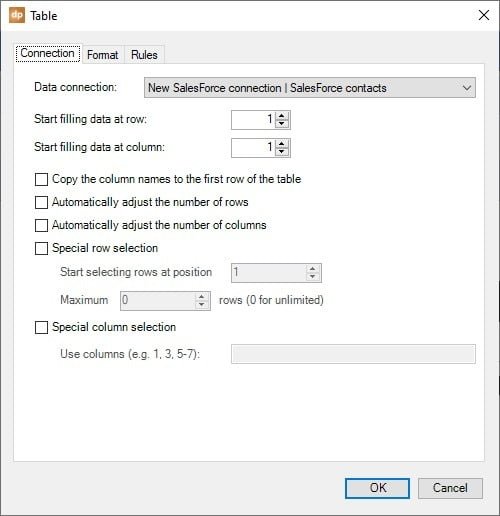The width and height of the screenshot is (500, 516).
Task: Increase the start filling column value
Action: [282, 144]
